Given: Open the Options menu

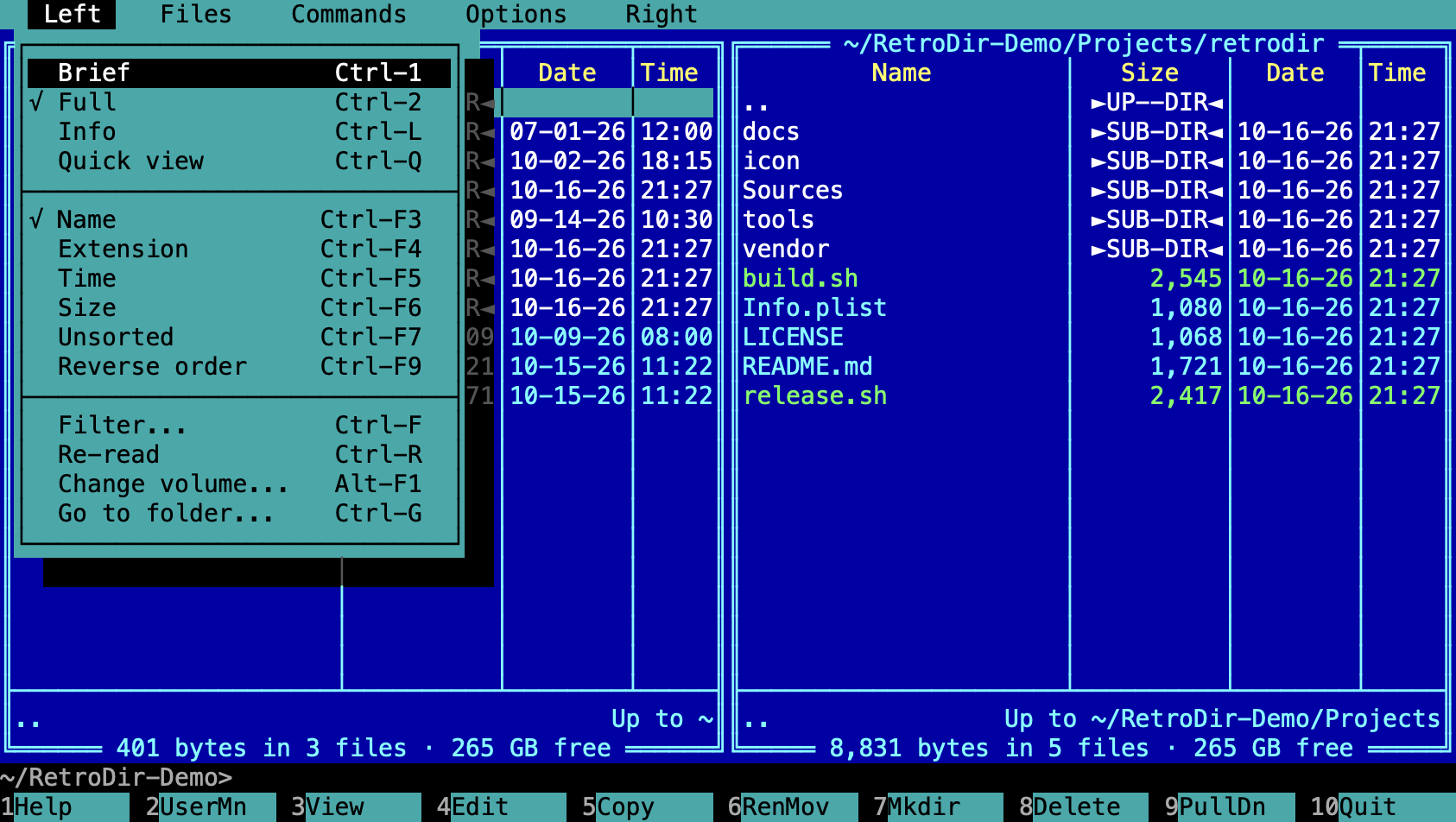Looking at the screenshot, I should 516,15.
